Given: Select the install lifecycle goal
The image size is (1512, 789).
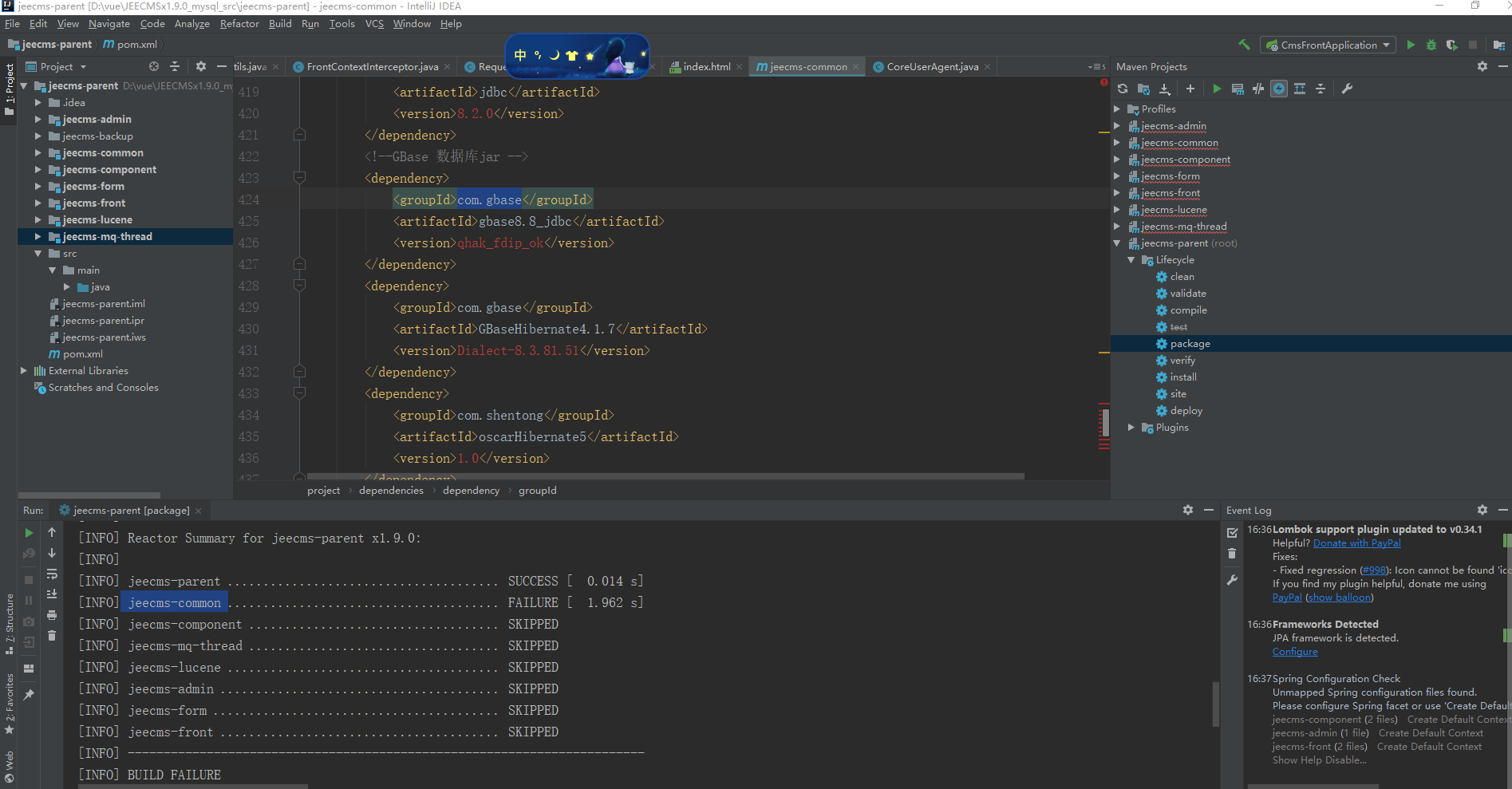Looking at the screenshot, I should coord(1182,377).
